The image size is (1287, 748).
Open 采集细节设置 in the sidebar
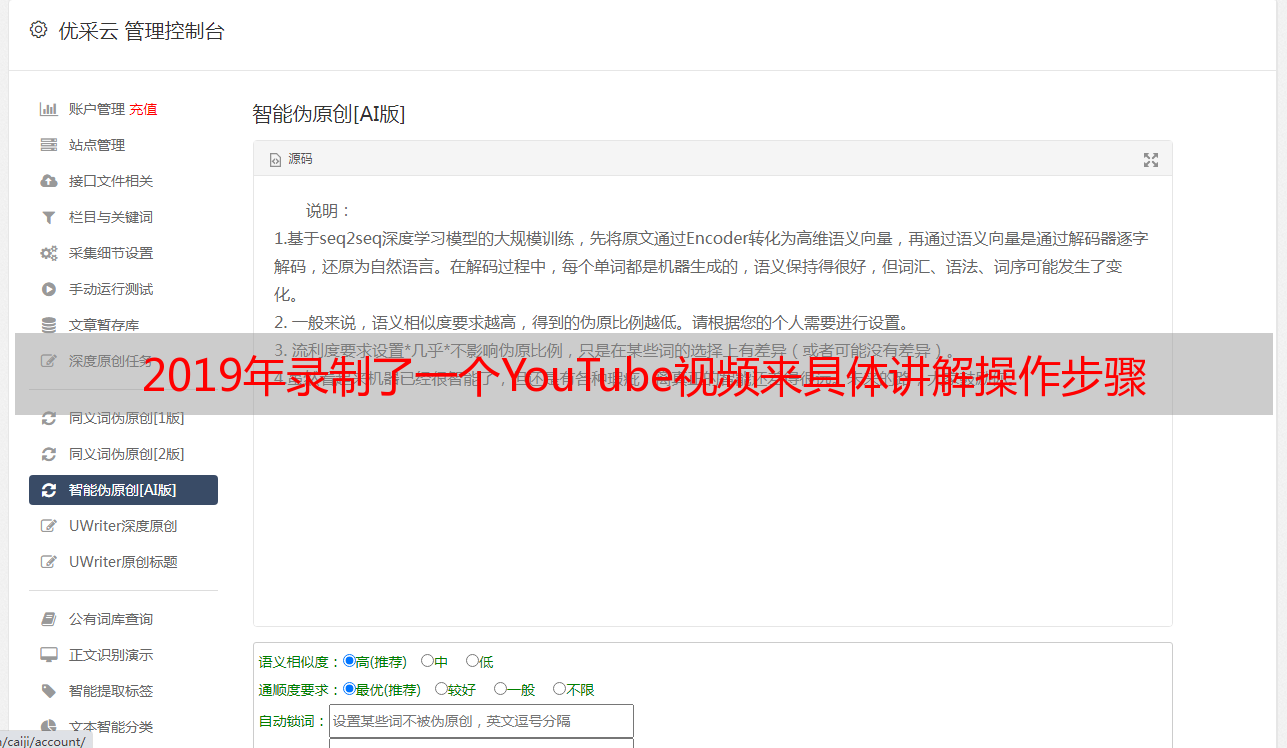(x=111, y=253)
